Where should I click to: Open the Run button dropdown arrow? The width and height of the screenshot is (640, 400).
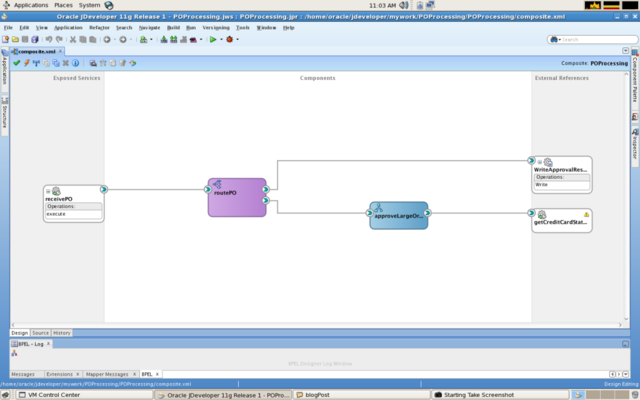coord(221,40)
